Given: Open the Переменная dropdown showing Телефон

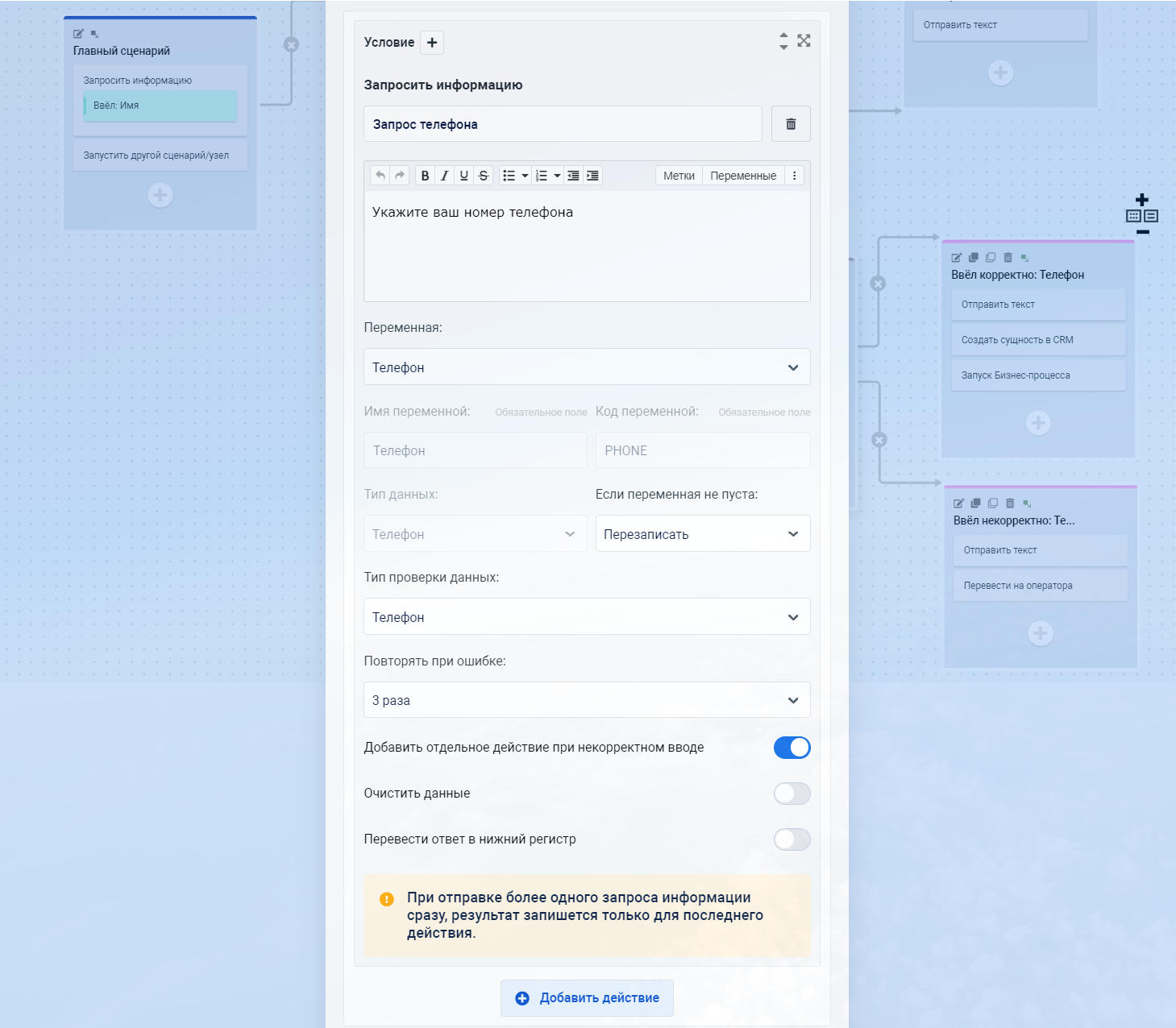Looking at the screenshot, I should 587,367.
